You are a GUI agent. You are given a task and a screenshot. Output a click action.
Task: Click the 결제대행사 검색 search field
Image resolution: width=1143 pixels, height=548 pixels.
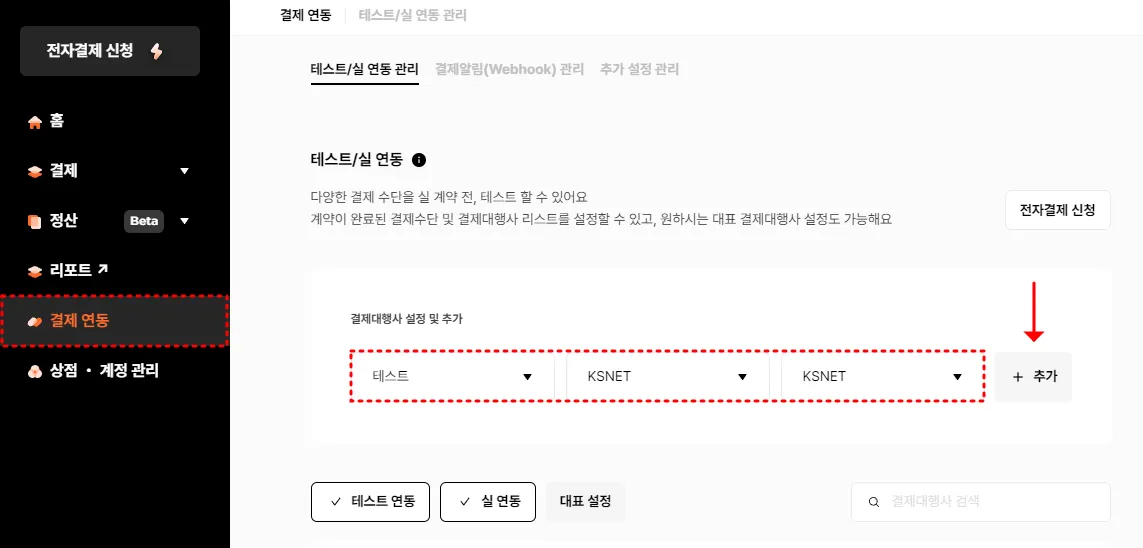tap(990, 502)
